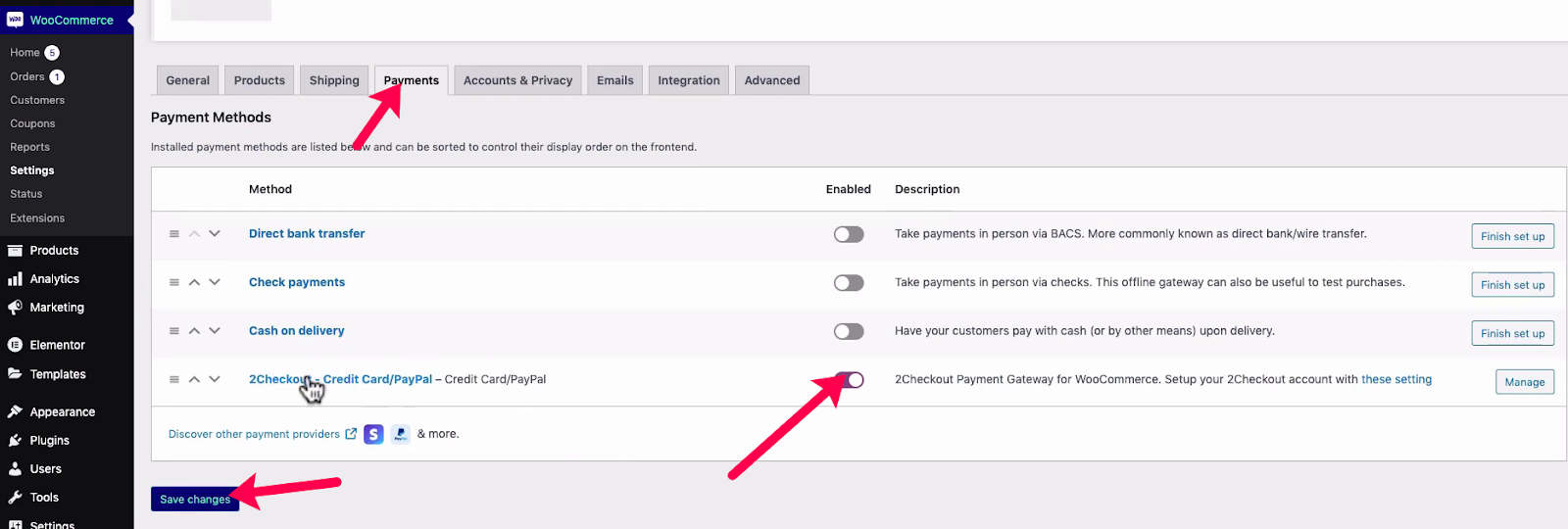Move Check payments down
This screenshot has width=1568, height=529.
click(x=215, y=282)
